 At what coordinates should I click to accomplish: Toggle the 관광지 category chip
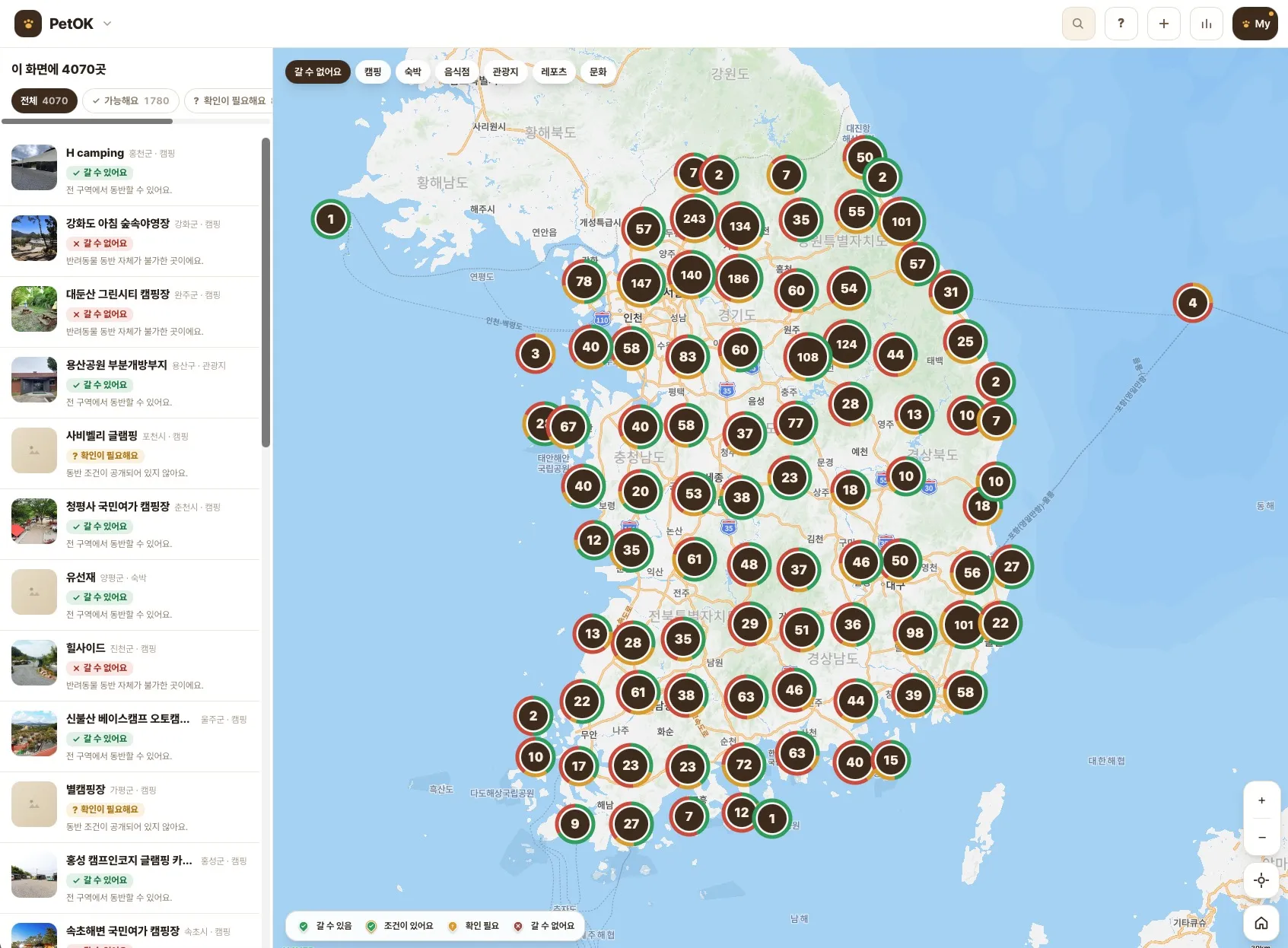[x=505, y=72]
